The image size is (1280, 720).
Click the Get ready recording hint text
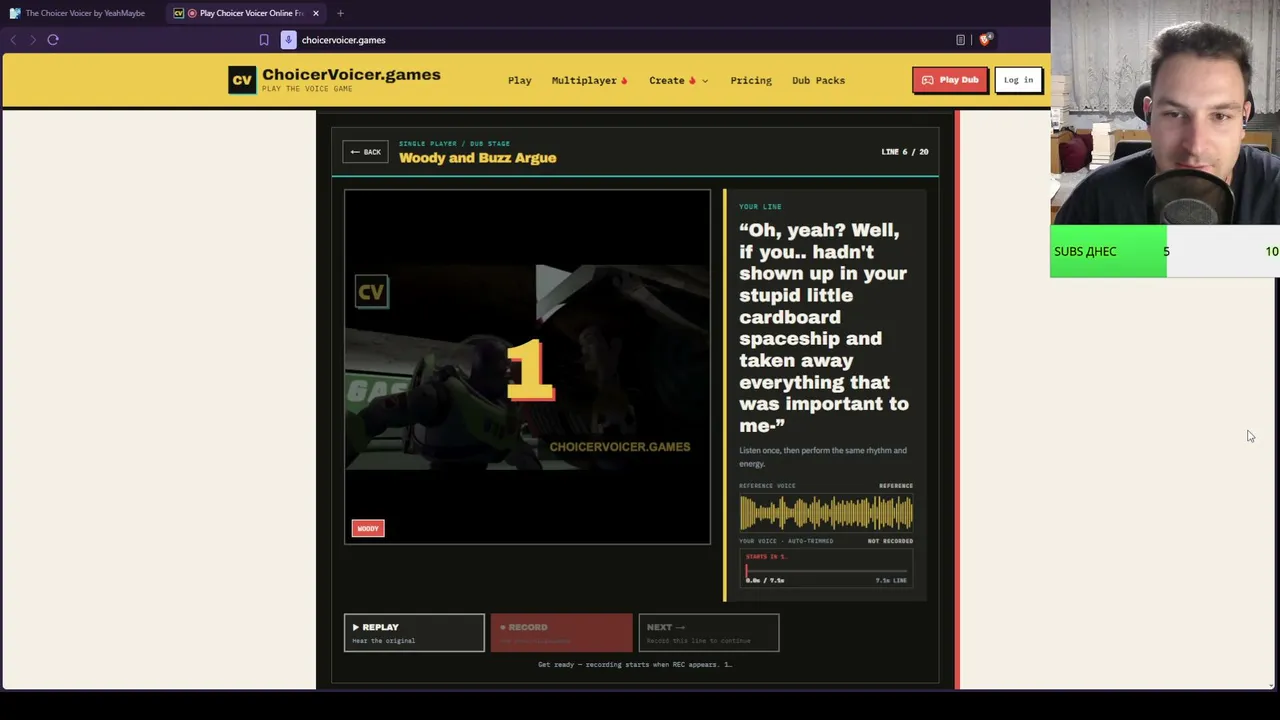(635, 664)
